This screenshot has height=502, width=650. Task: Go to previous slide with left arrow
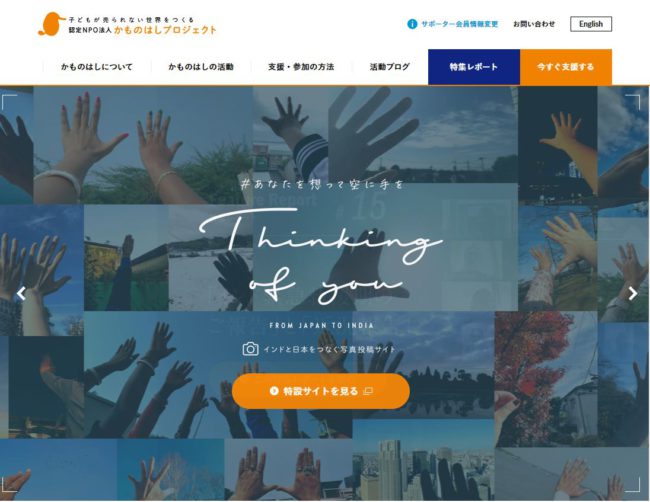click(x=21, y=293)
